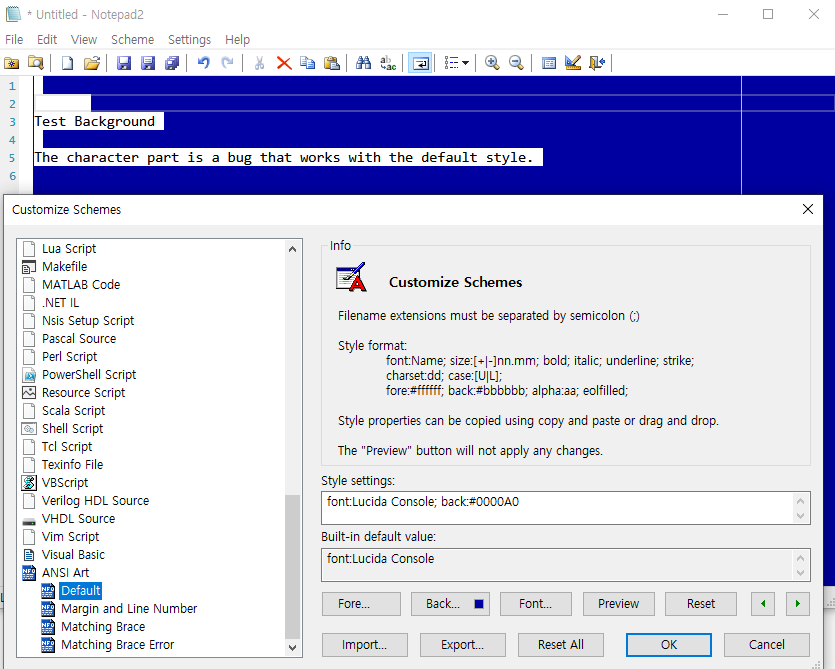Click the Save As toolbar icon
The width and height of the screenshot is (835, 669).
148,63
